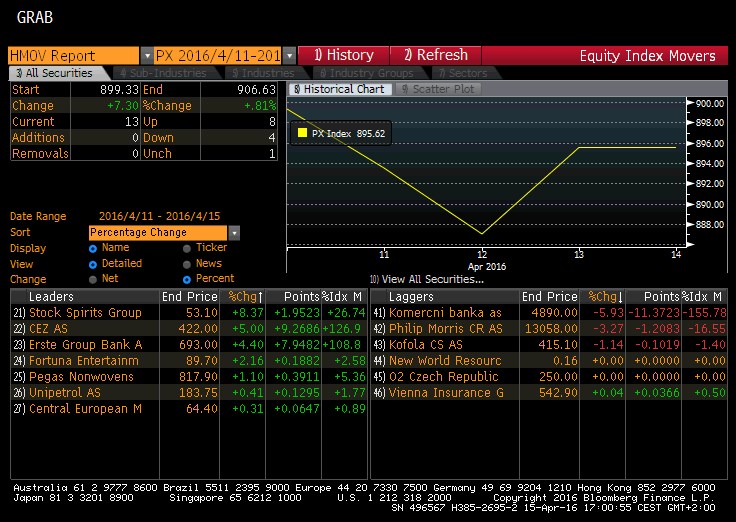
Task: Open CEZ AS in Leaders
Action: click(188, 329)
